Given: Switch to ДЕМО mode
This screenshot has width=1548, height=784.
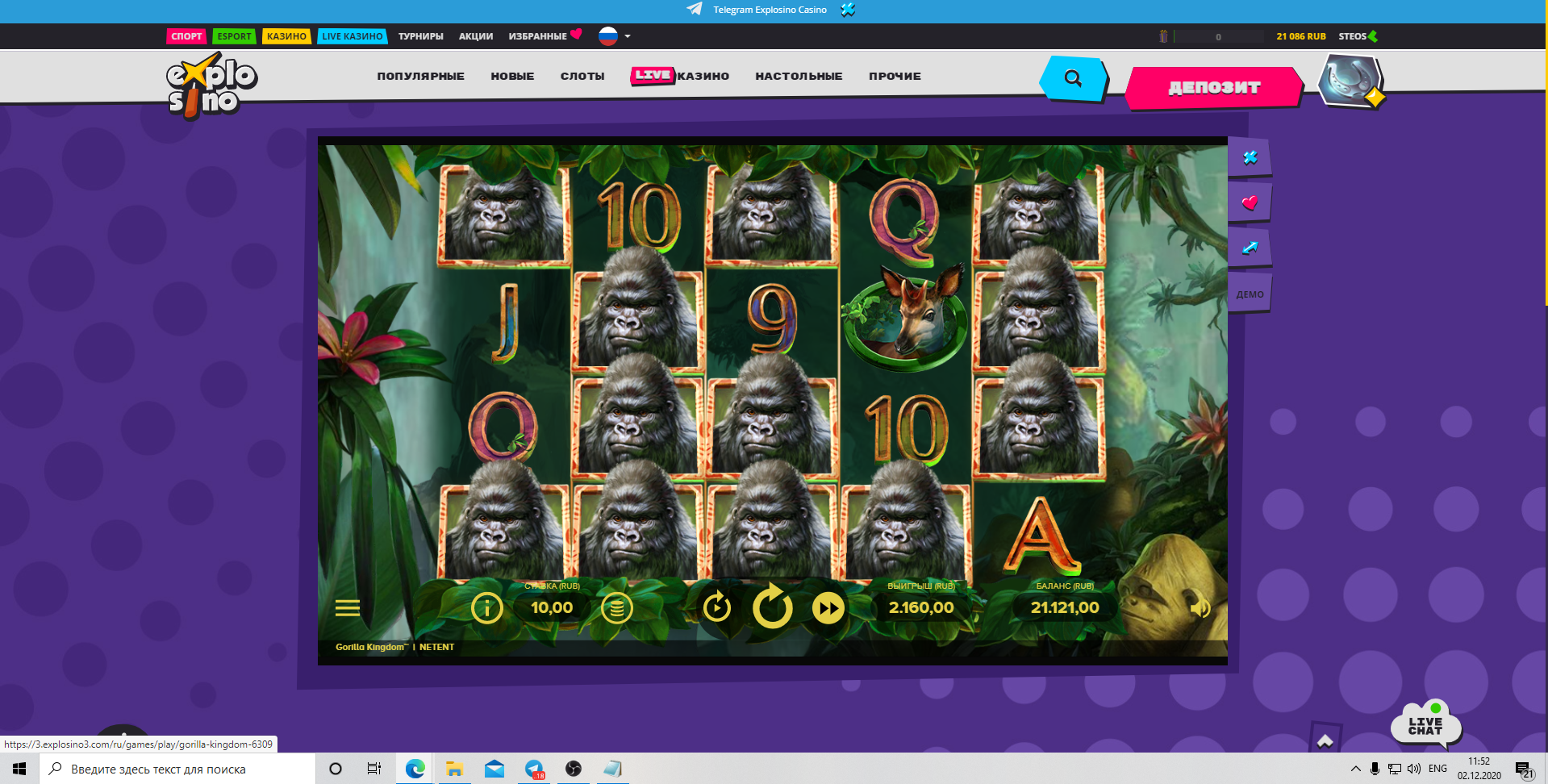Looking at the screenshot, I should 1250,294.
